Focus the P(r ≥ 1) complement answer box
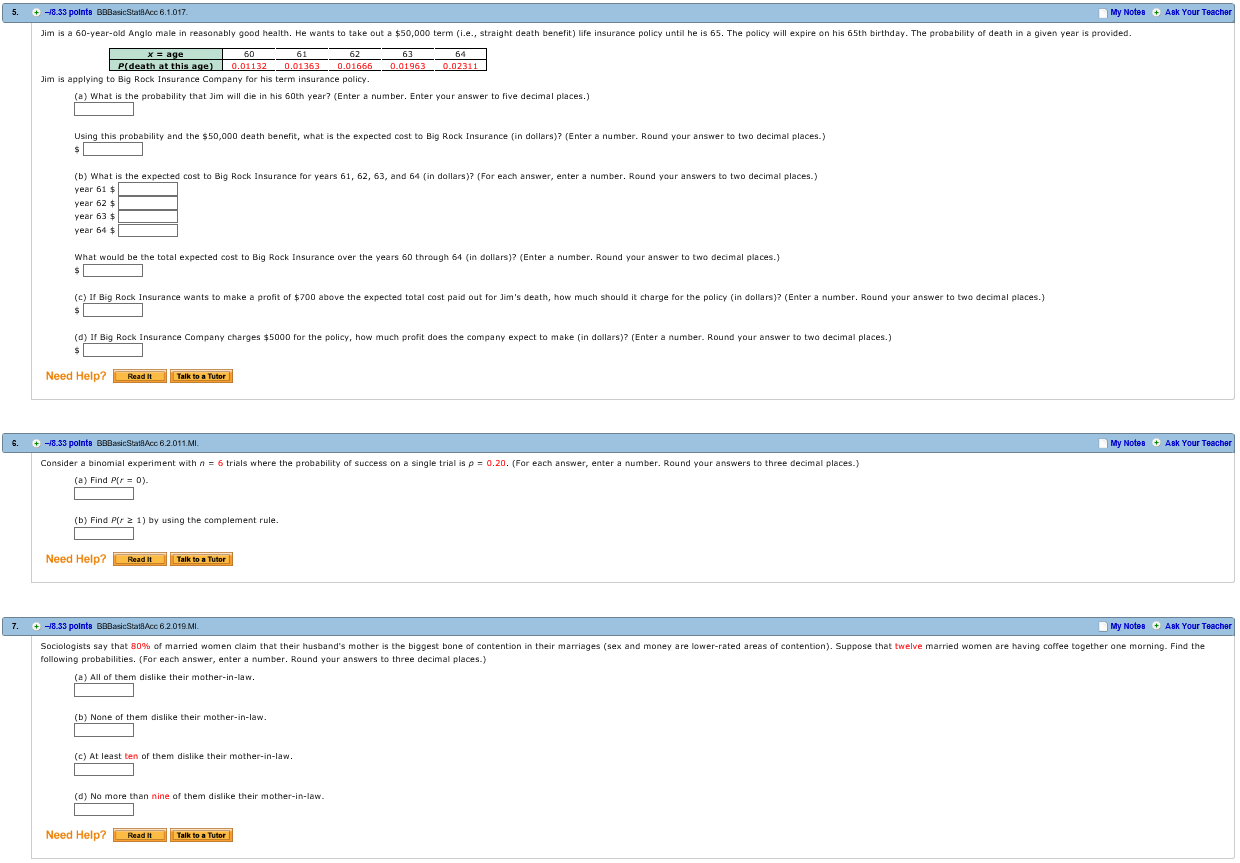Viewport: 1240px width, 863px height. (x=104, y=533)
